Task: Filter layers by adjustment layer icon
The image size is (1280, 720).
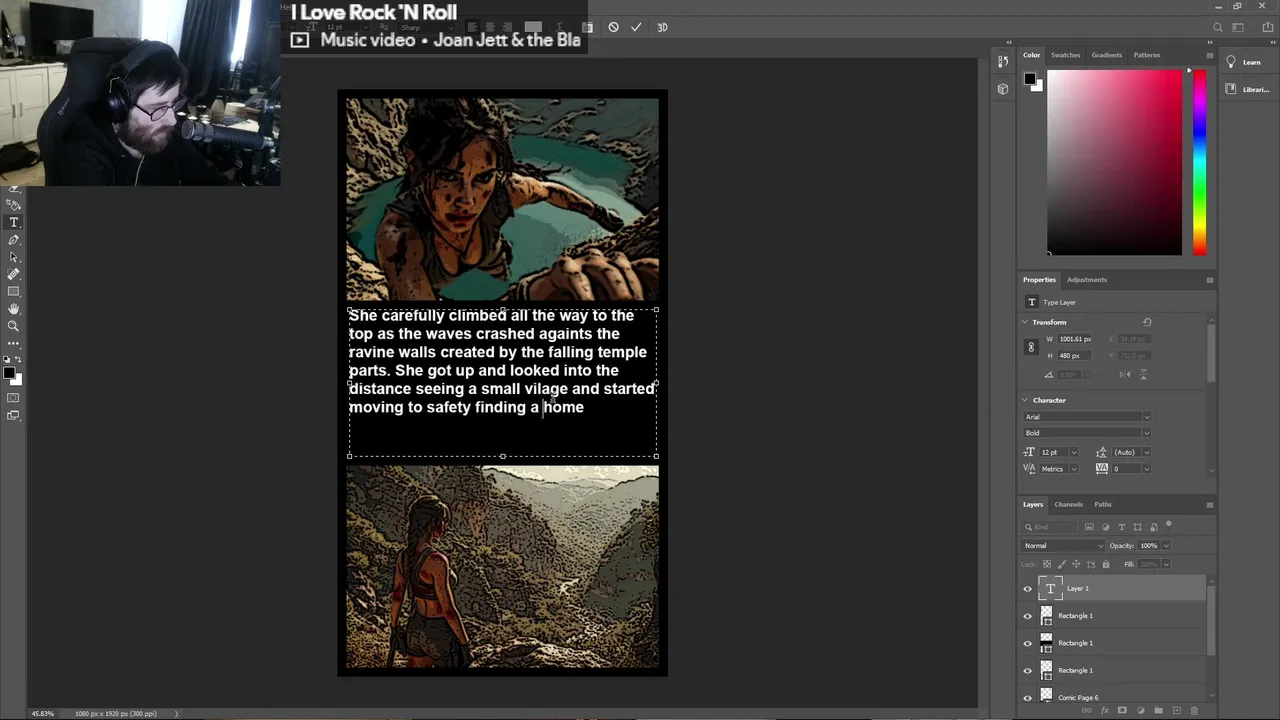Action: [1105, 527]
